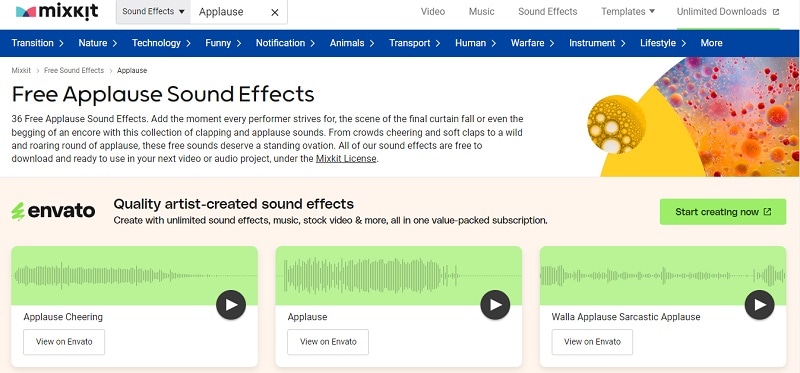Open the Music link in top navigation

click(482, 12)
